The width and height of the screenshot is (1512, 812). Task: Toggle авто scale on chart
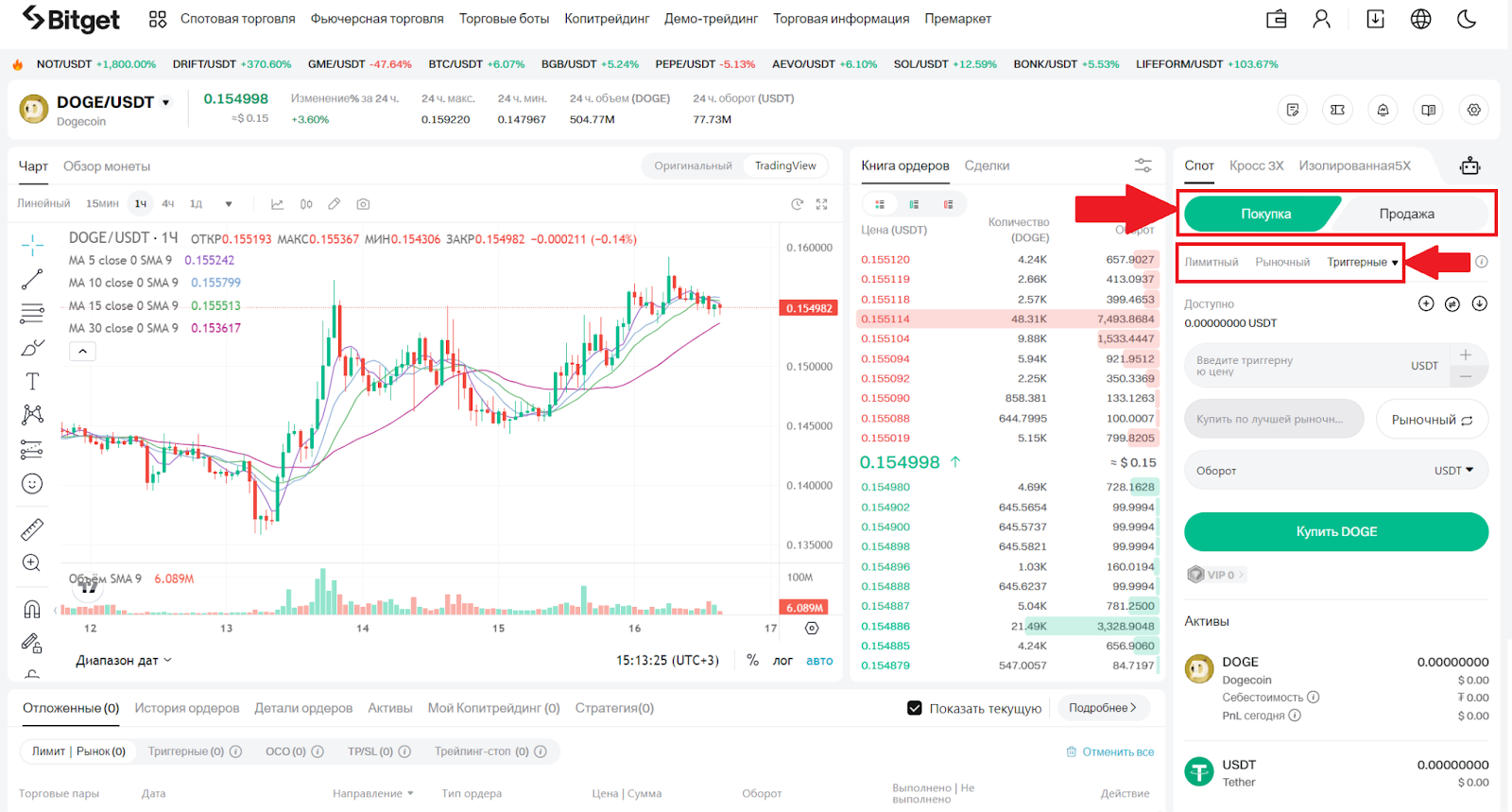click(819, 661)
